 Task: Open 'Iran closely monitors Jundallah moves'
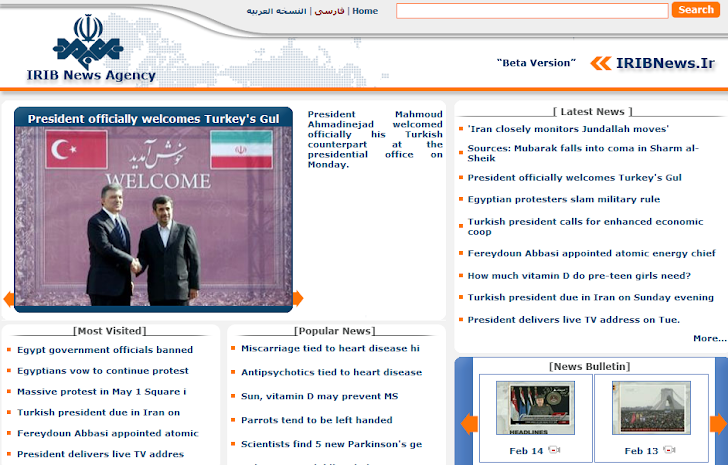click(568, 129)
